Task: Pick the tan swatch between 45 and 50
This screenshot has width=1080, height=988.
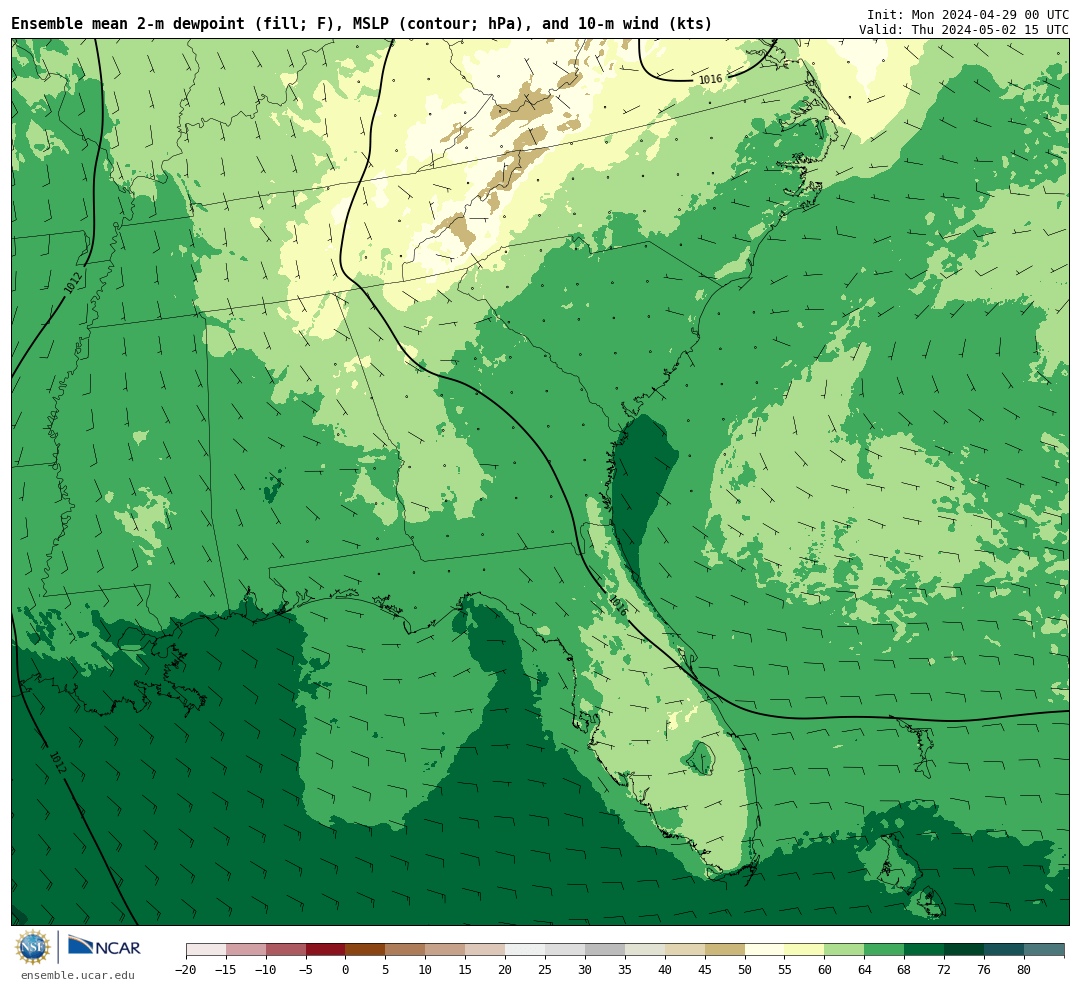Action: click(725, 950)
